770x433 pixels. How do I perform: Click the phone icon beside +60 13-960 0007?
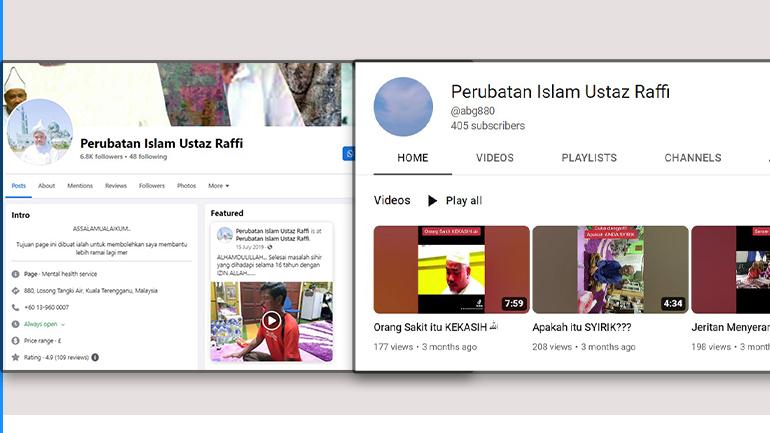coord(15,307)
